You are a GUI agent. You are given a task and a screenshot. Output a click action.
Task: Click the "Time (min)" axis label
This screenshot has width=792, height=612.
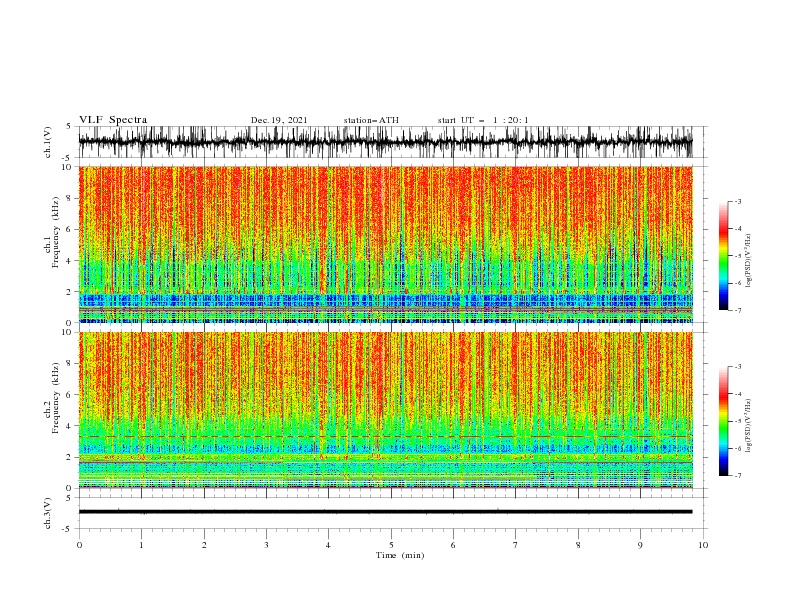400,555
